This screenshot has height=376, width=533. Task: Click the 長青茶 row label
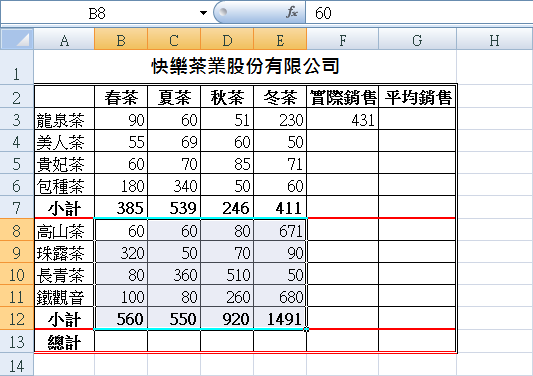pos(64,274)
